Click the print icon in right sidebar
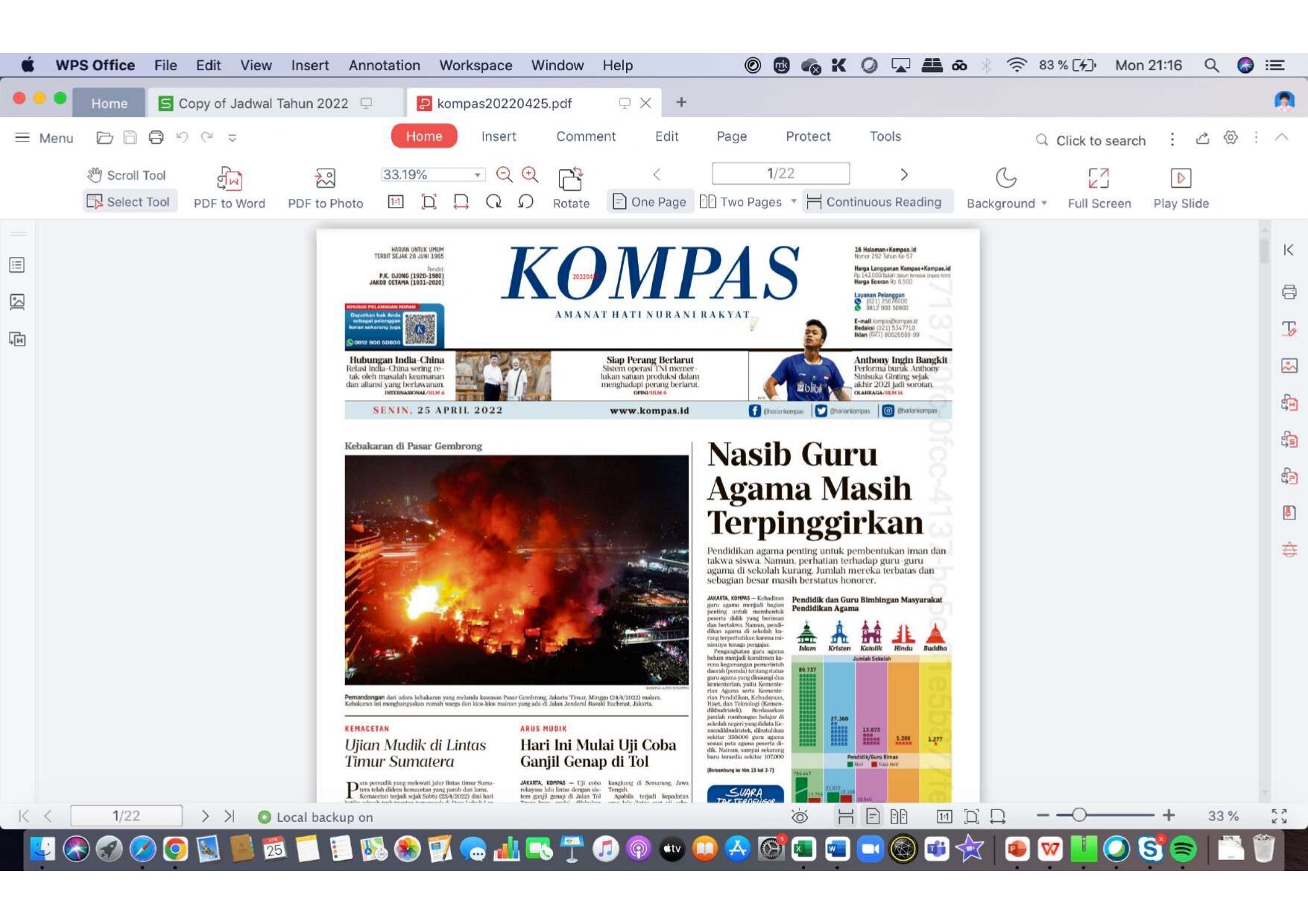This screenshot has height=924, width=1308. point(1289,292)
